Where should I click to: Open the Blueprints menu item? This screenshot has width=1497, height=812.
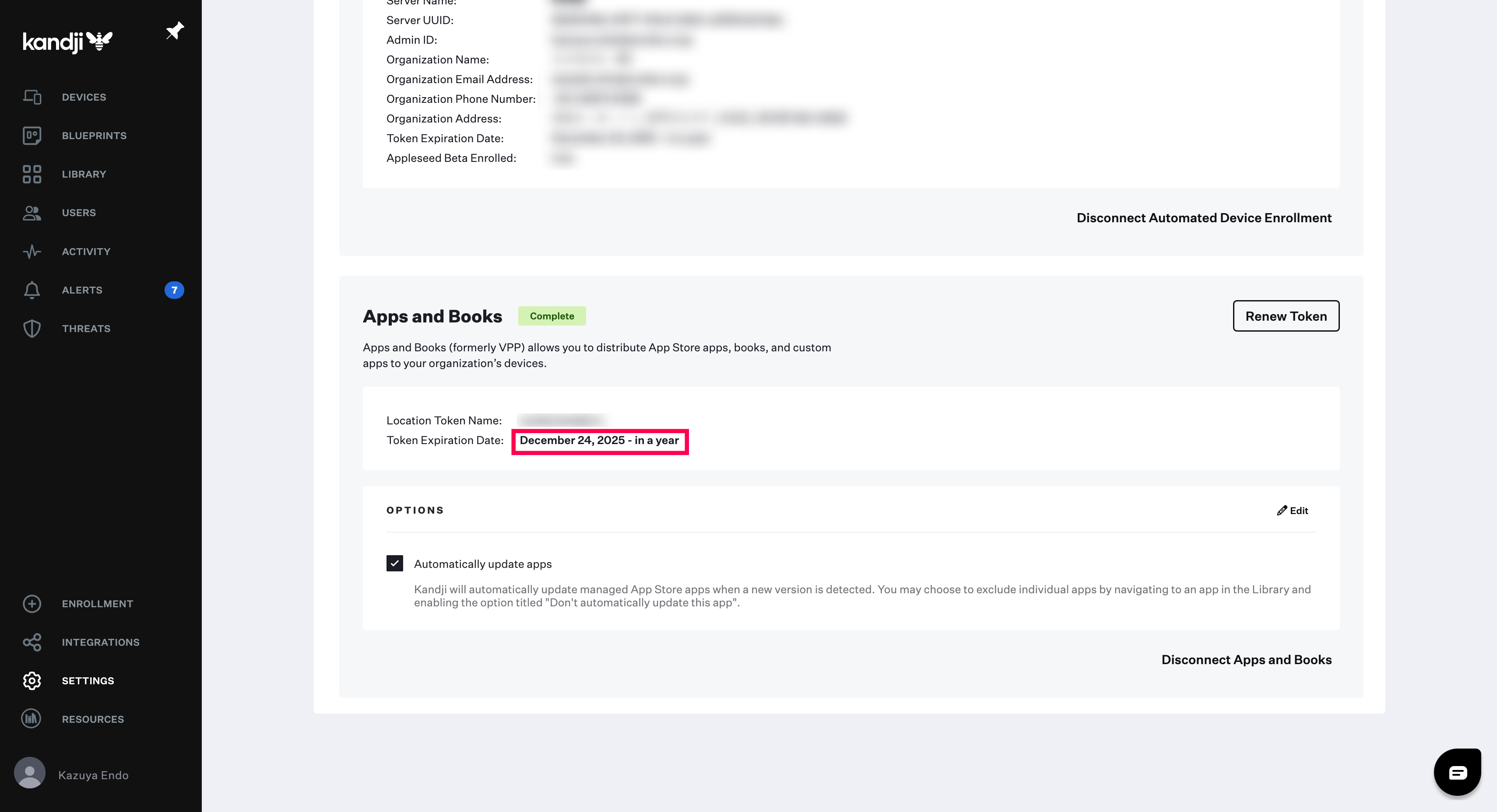tap(94, 135)
